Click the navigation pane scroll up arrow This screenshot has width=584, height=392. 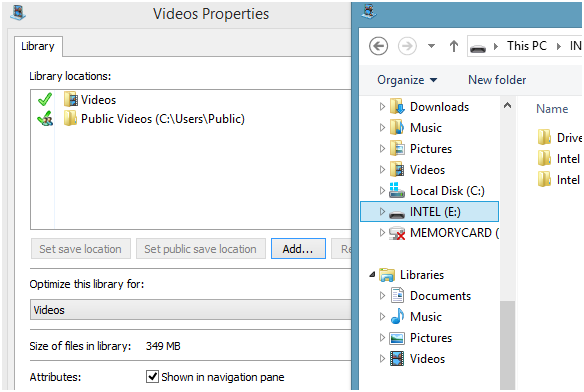507,106
